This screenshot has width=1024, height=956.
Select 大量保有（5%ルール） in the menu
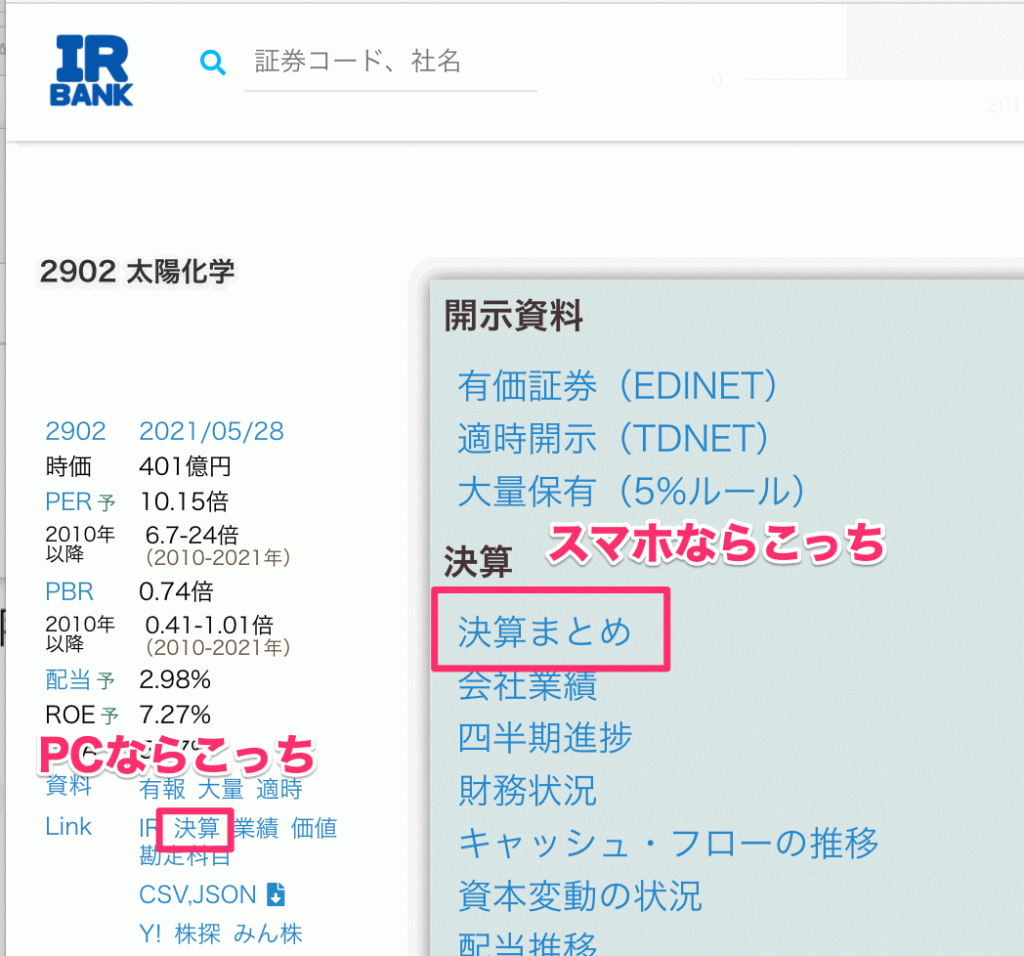631,491
